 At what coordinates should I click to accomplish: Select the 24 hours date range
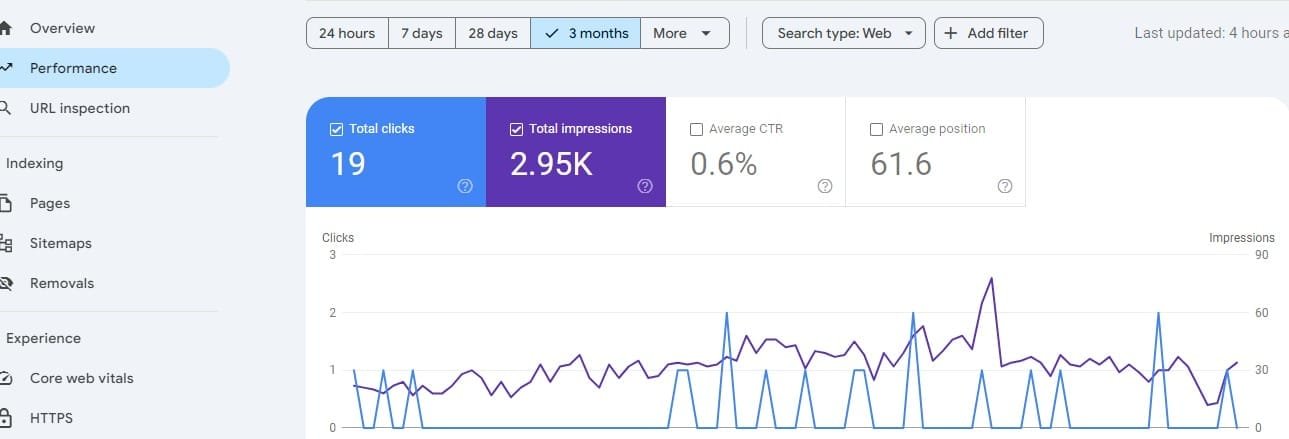[347, 33]
